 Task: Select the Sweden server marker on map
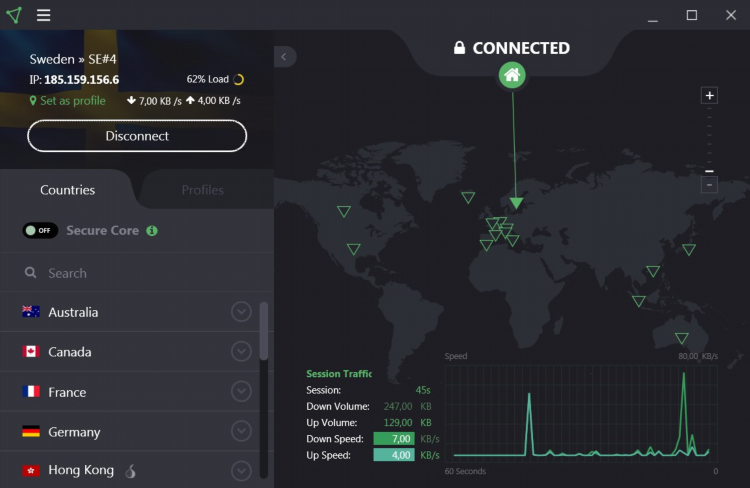coord(516,203)
